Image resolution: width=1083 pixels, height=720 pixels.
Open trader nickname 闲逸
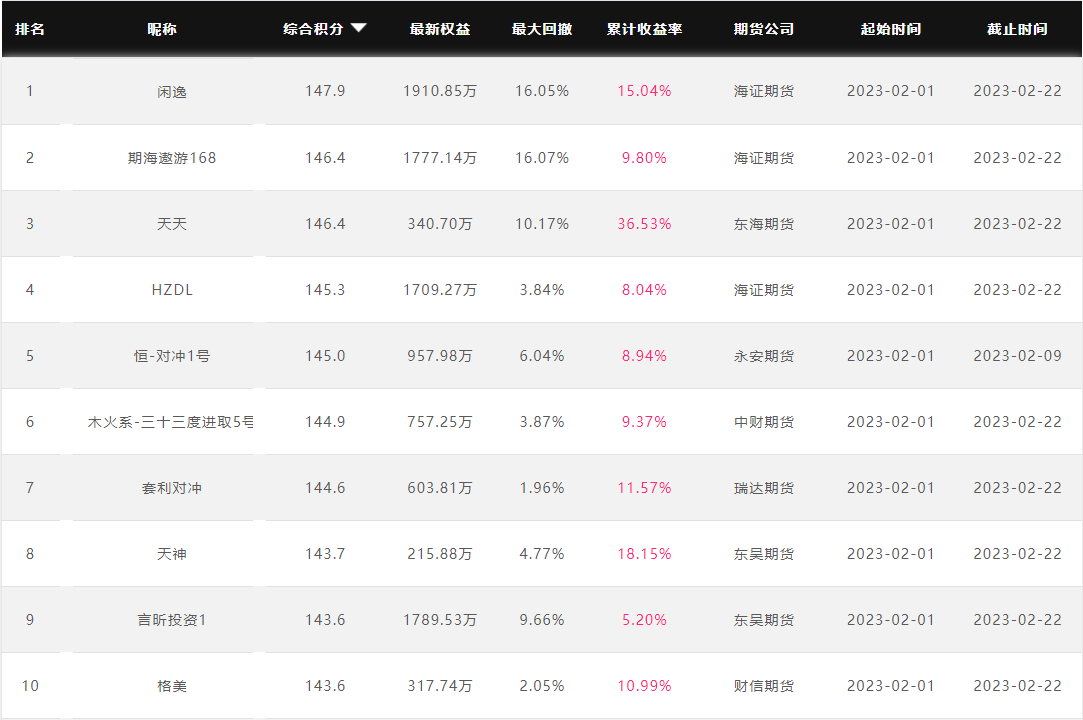tap(172, 92)
